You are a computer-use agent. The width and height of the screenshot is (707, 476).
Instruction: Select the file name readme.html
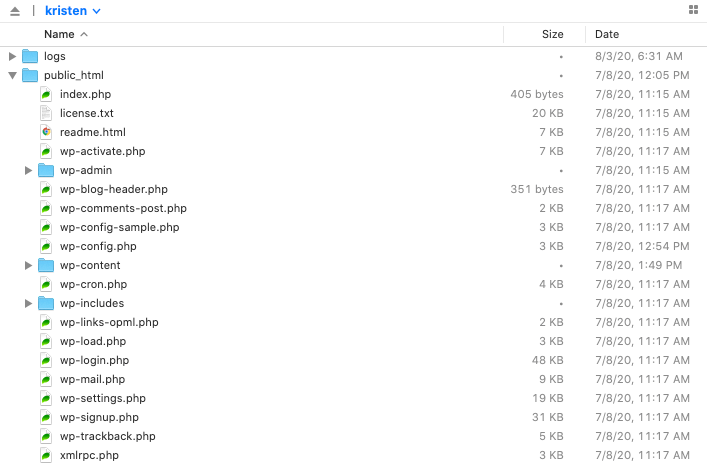92,132
